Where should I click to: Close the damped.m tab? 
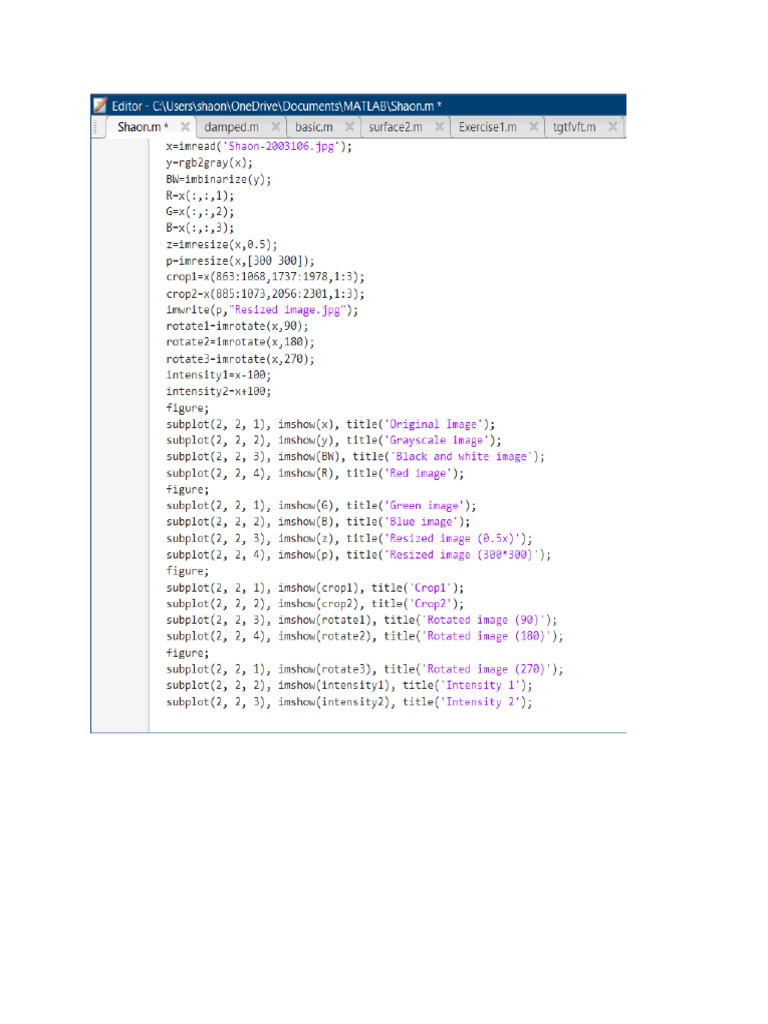(276, 127)
